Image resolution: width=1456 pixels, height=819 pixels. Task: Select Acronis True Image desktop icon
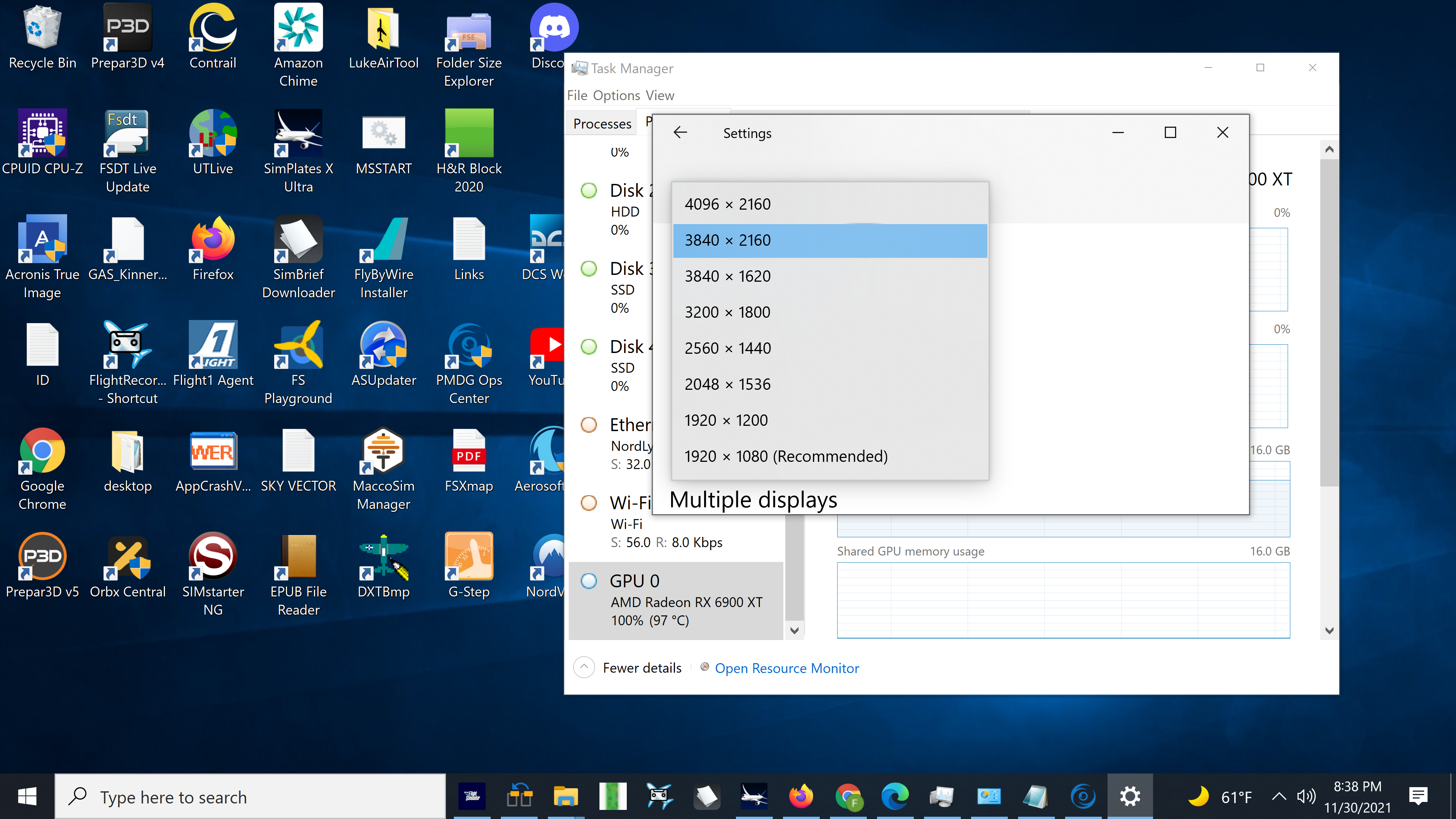click(42, 257)
